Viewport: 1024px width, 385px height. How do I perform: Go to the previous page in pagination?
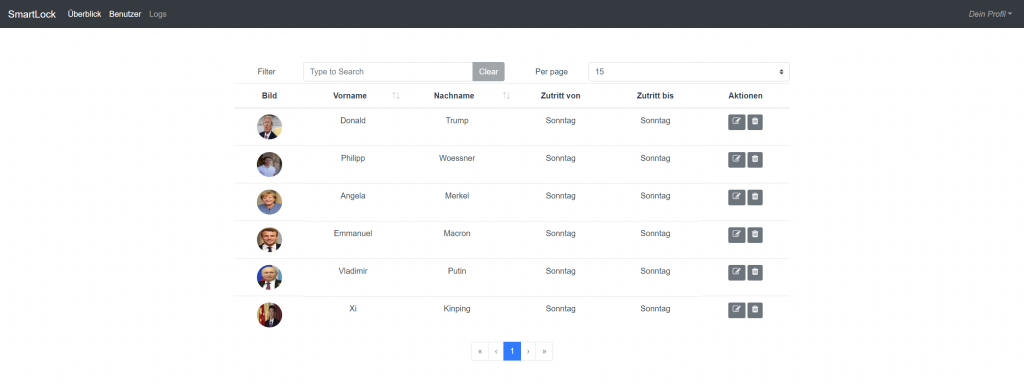[496, 351]
